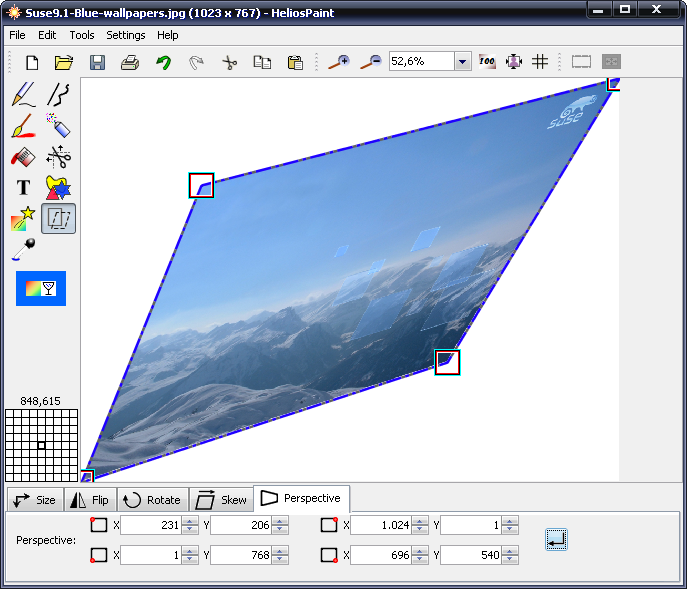
Task: Apply perspective with enter button
Action: [x=556, y=539]
